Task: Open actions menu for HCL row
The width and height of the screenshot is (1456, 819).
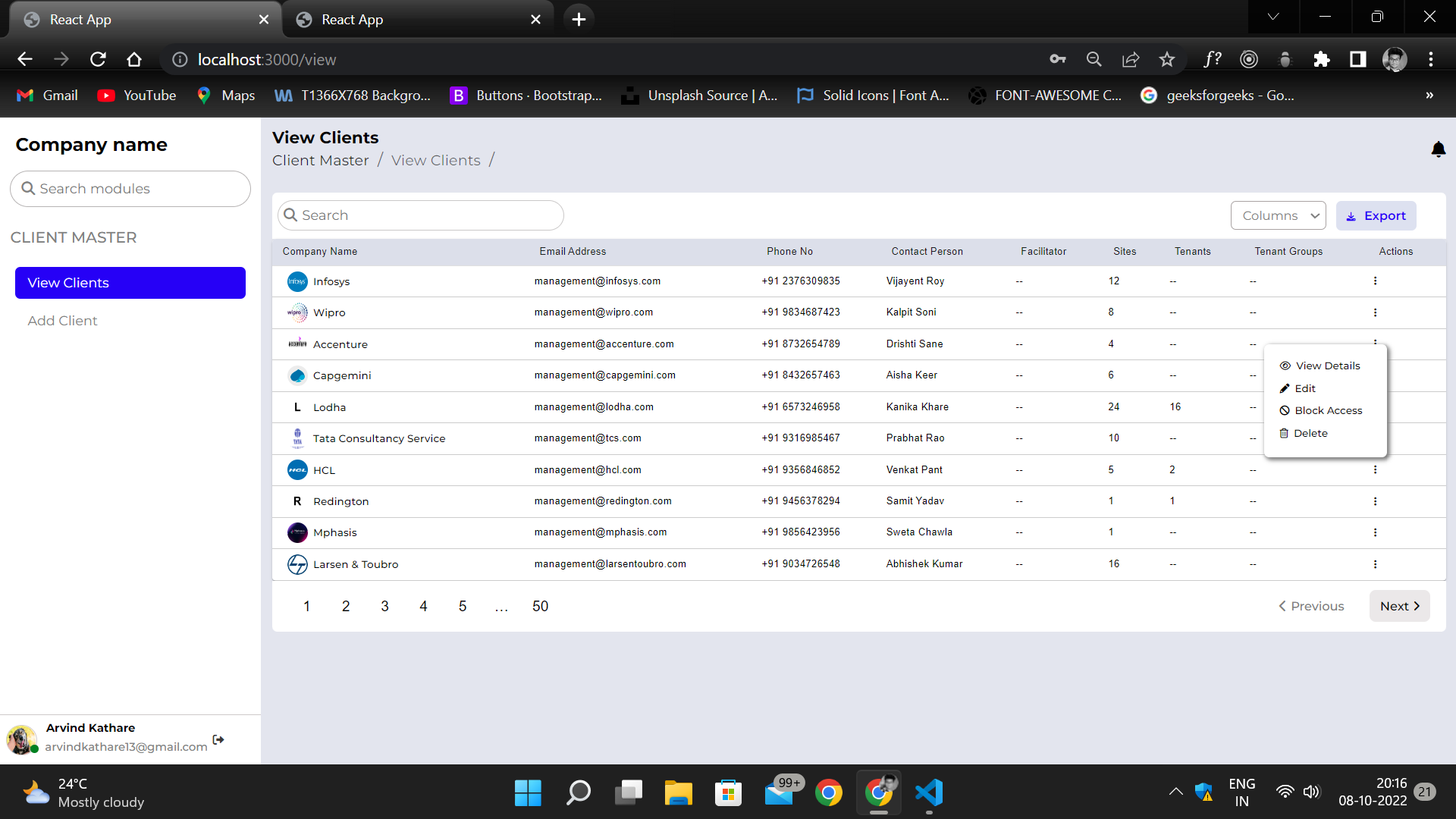Action: point(1375,470)
